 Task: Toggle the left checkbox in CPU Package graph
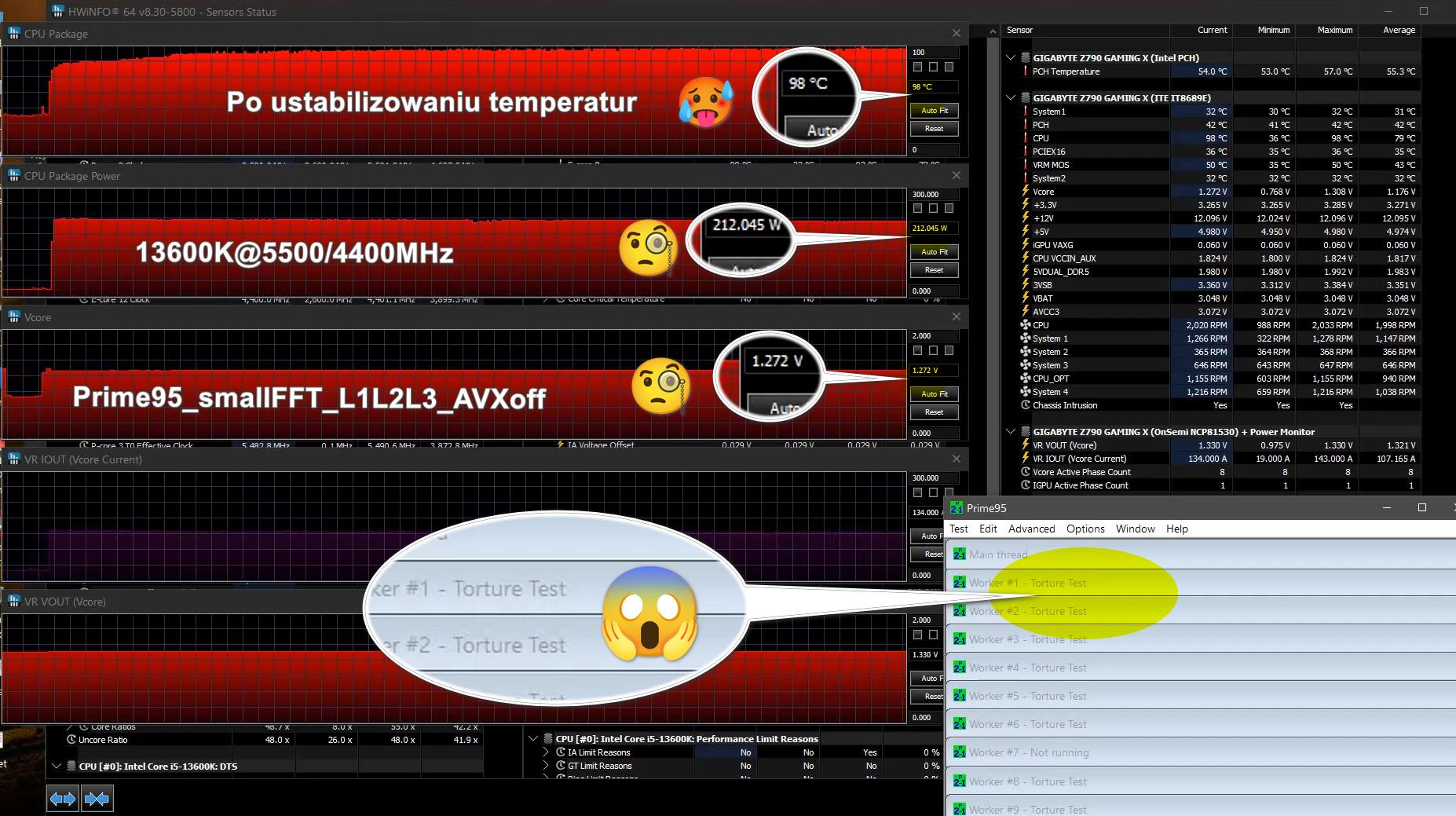[917, 67]
